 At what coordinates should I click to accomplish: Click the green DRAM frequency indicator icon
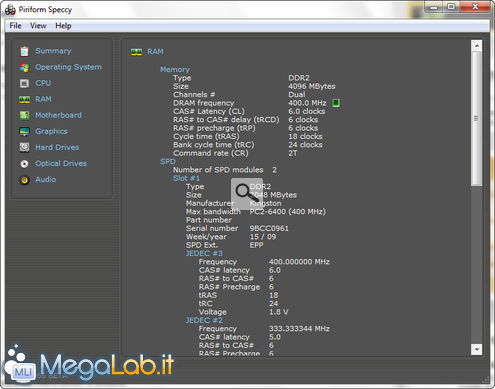(336, 103)
